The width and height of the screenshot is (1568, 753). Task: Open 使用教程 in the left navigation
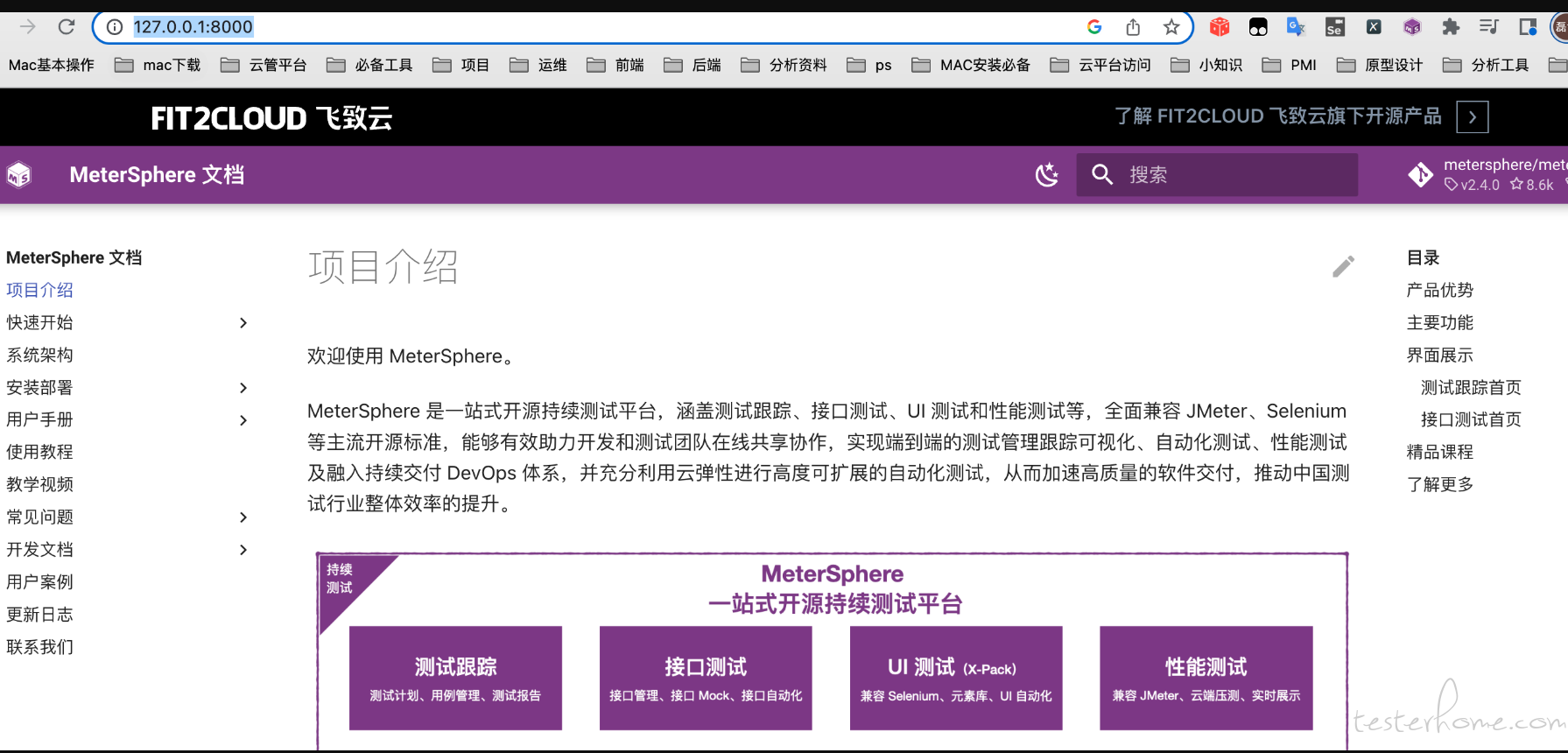pyautogui.click(x=39, y=452)
